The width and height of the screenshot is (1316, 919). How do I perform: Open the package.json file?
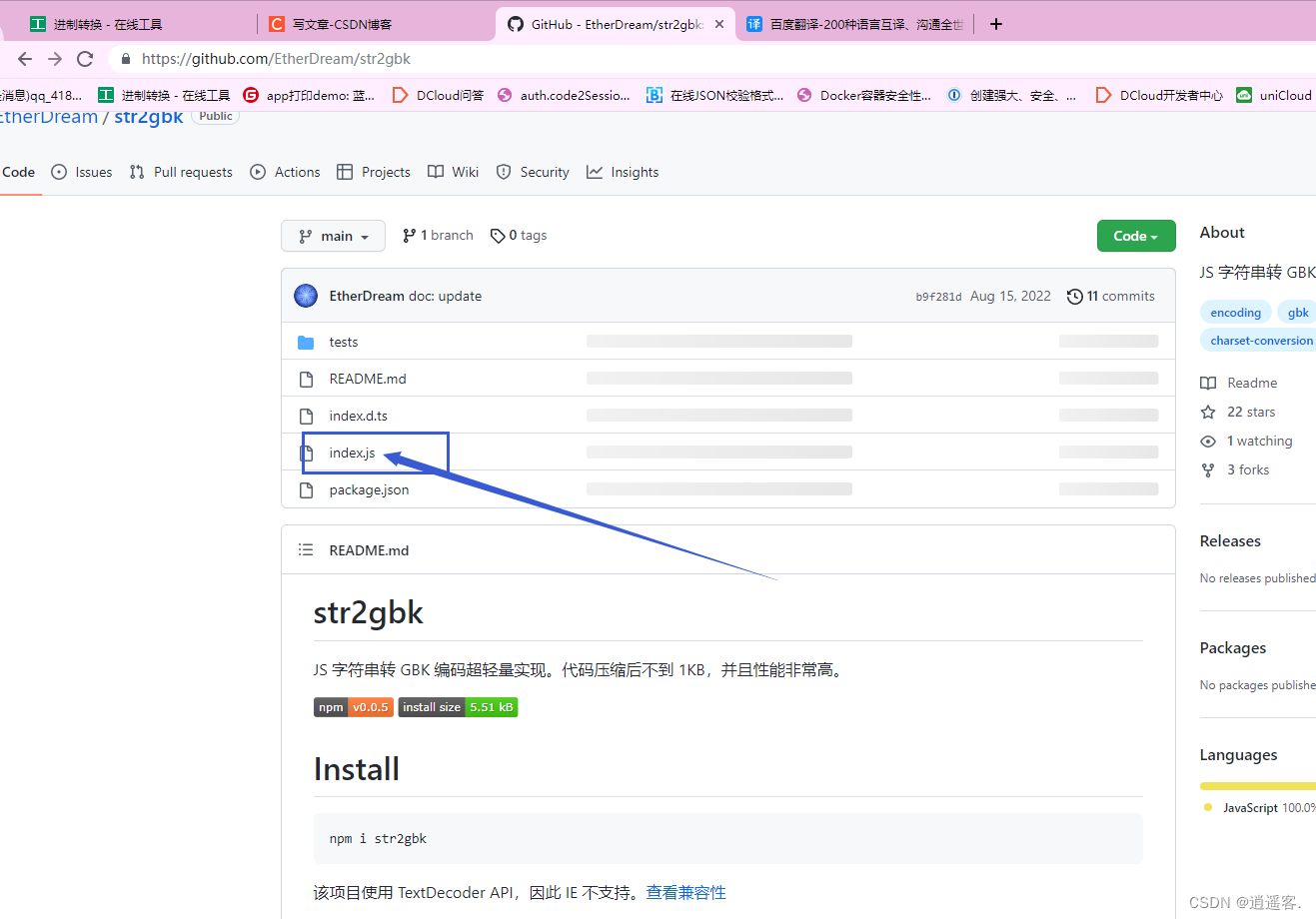369,489
